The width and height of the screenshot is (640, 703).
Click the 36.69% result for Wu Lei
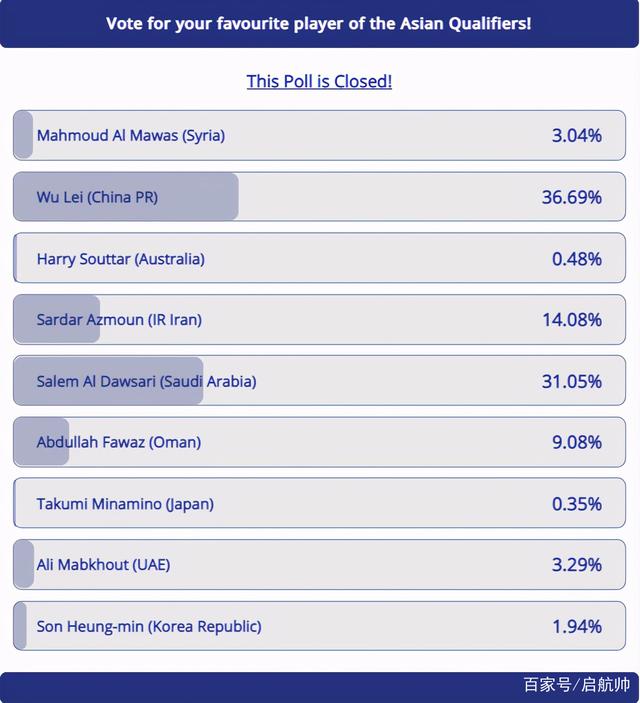(572, 197)
